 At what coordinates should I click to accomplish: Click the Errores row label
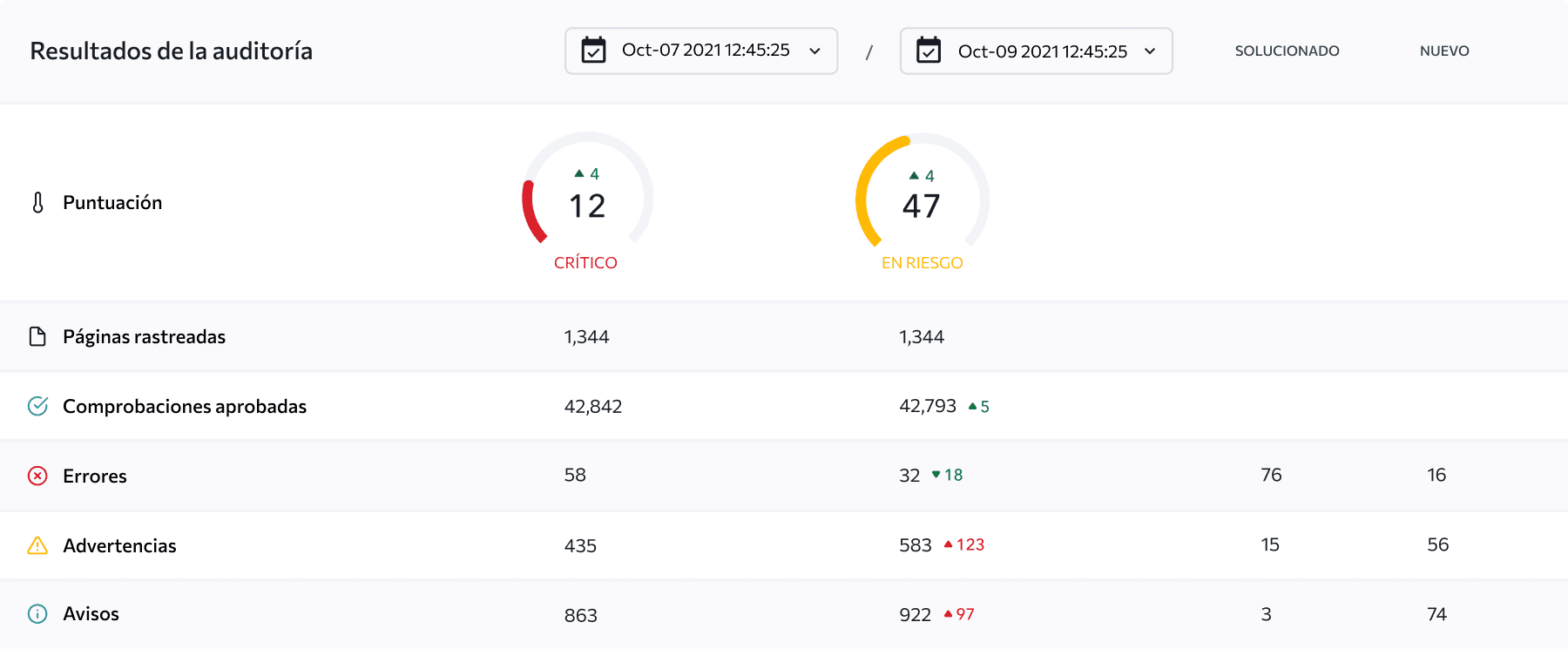(x=95, y=476)
